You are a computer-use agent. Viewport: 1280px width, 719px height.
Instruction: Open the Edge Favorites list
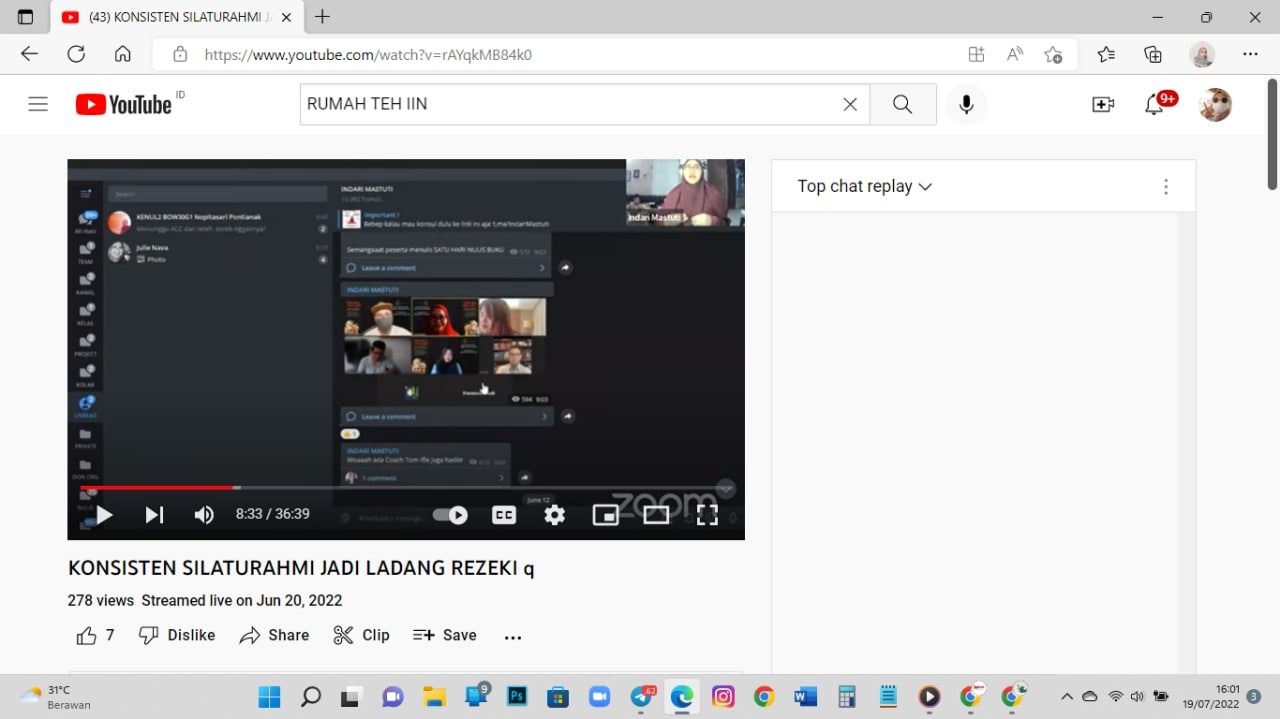[x=1106, y=54]
